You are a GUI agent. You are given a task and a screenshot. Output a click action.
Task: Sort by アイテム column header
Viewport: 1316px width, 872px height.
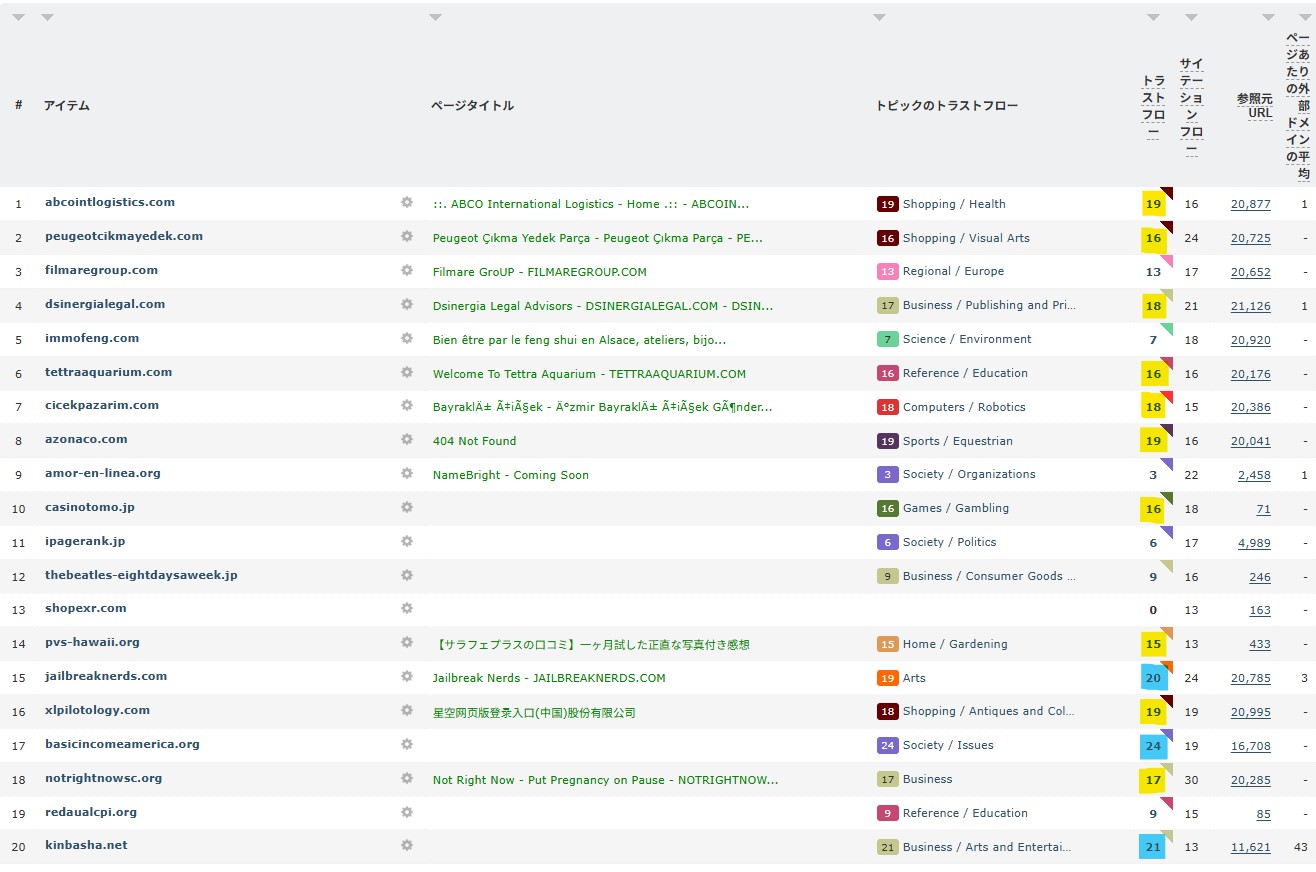[67, 105]
